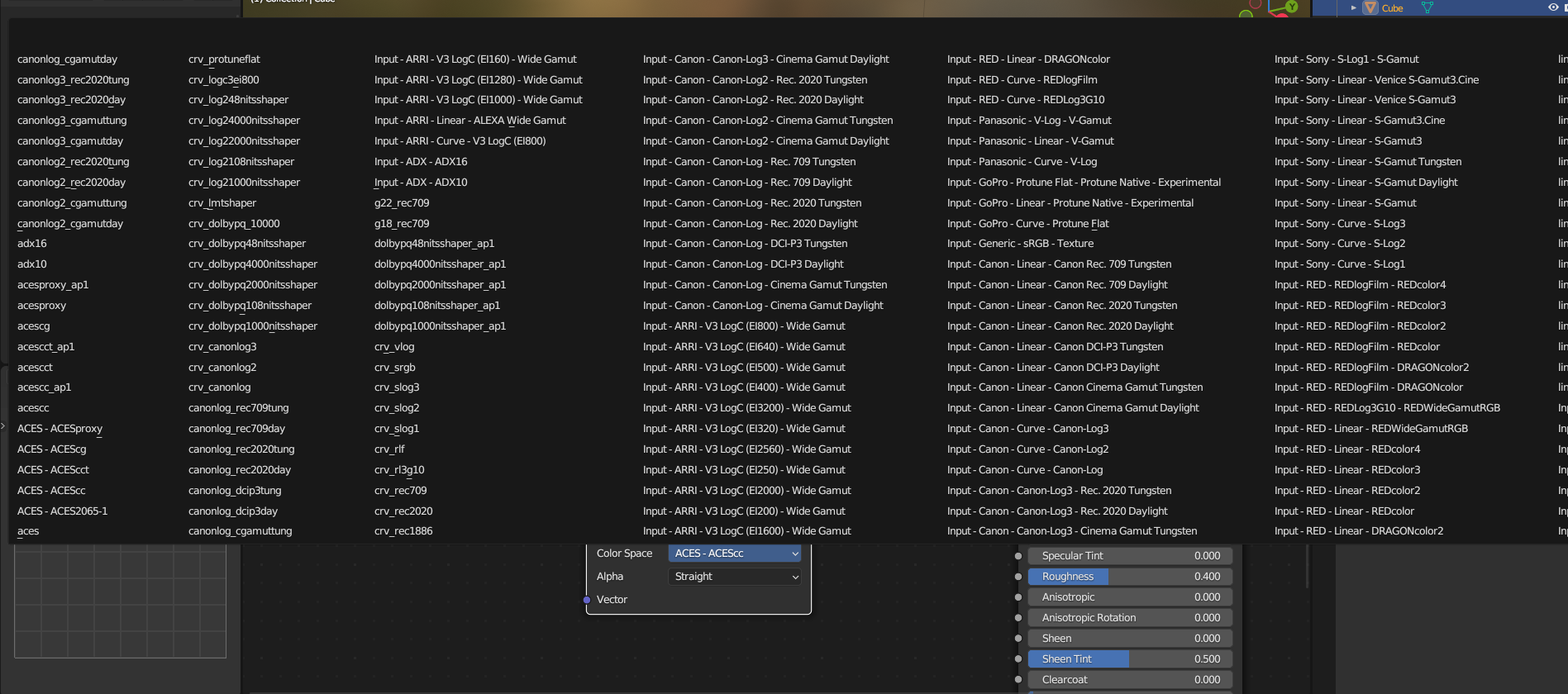
Task: Choose Input - ARRI - Linear - ALEXA Wide Gamut
Action: (x=470, y=121)
